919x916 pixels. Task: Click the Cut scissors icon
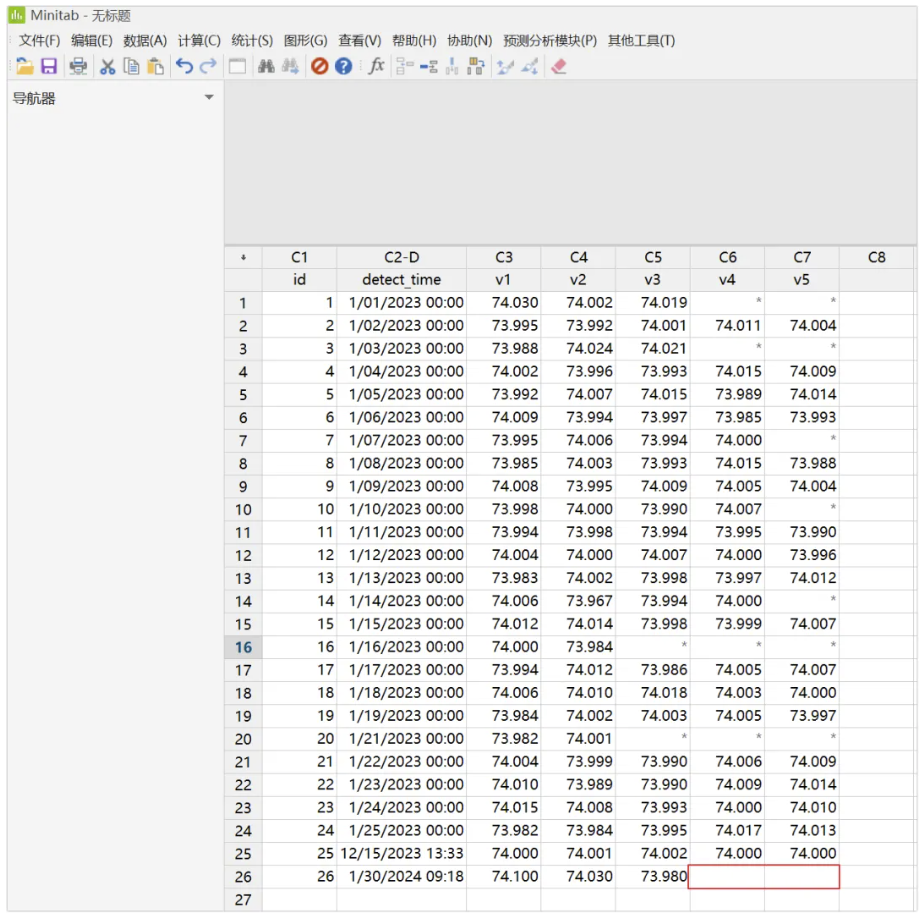(x=107, y=66)
